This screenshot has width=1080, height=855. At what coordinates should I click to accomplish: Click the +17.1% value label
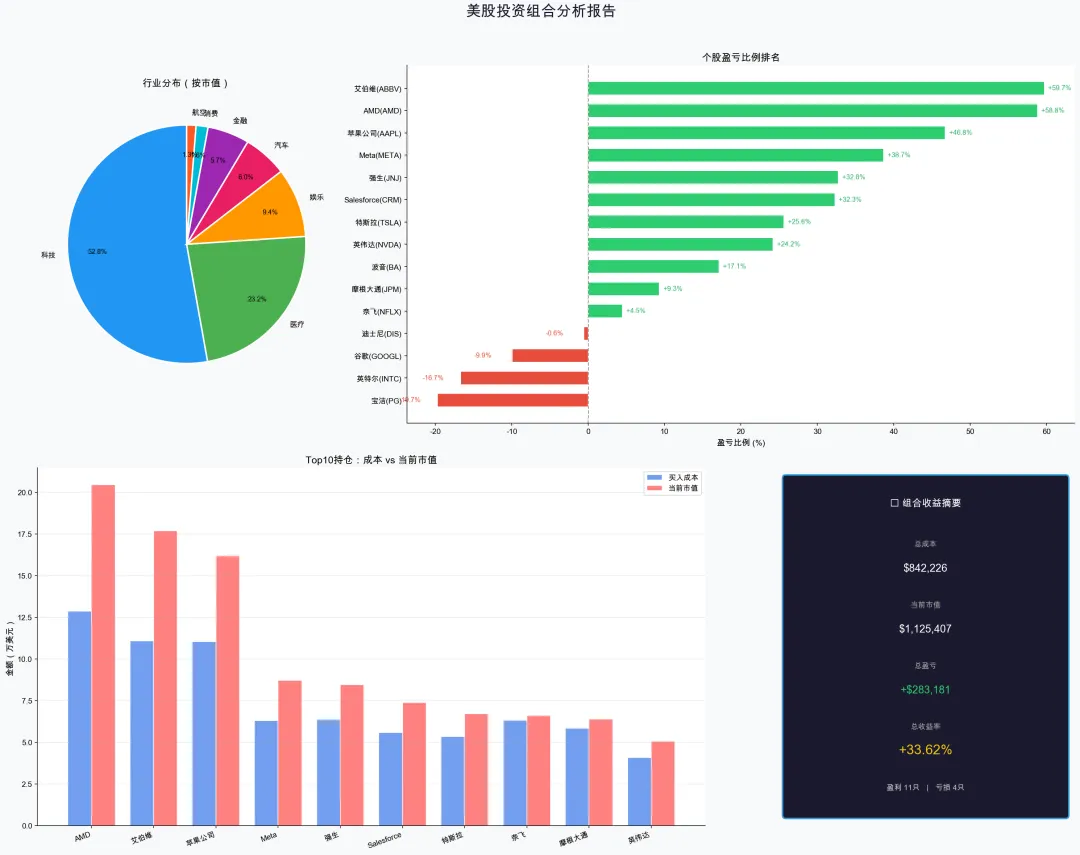tap(734, 266)
